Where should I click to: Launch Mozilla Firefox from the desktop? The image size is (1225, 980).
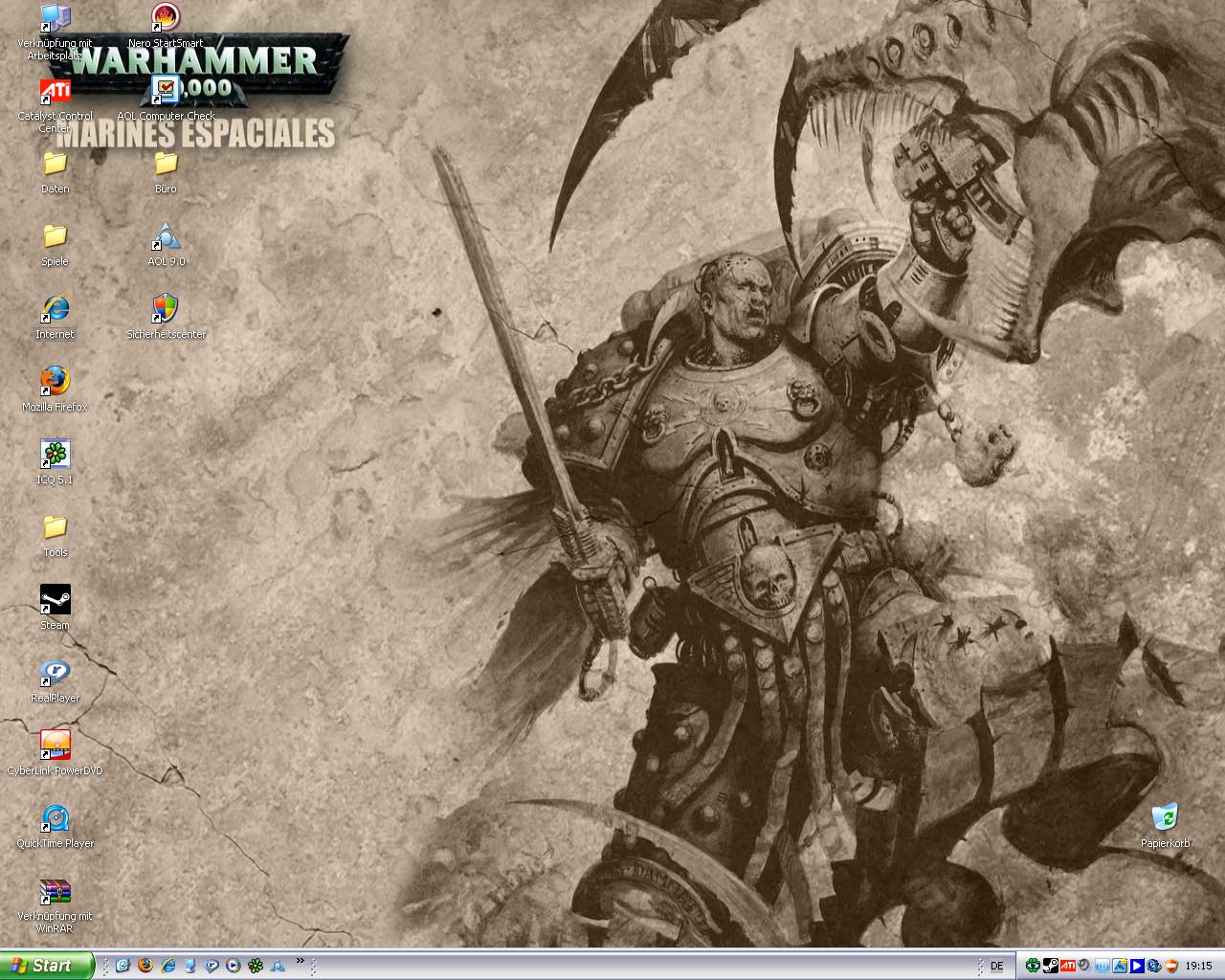[x=55, y=382]
